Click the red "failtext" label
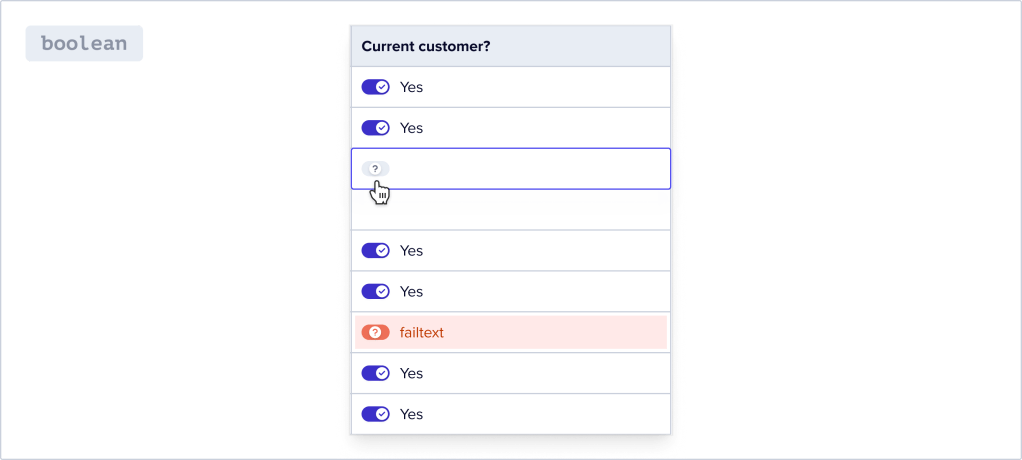The width and height of the screenshot is (1022, 460). pyautogui.click(x=421, y=332)
